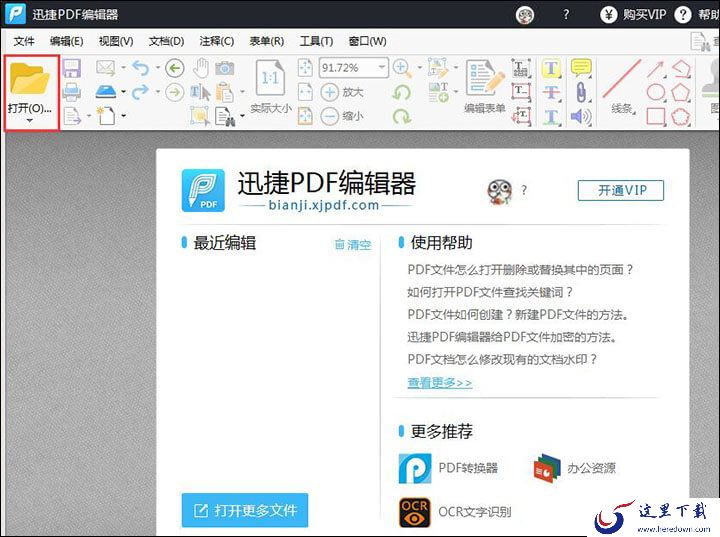Click 购买VIP in the title bar
The height and width of the screenshot is (537, 720).
(x=633, y=15)
